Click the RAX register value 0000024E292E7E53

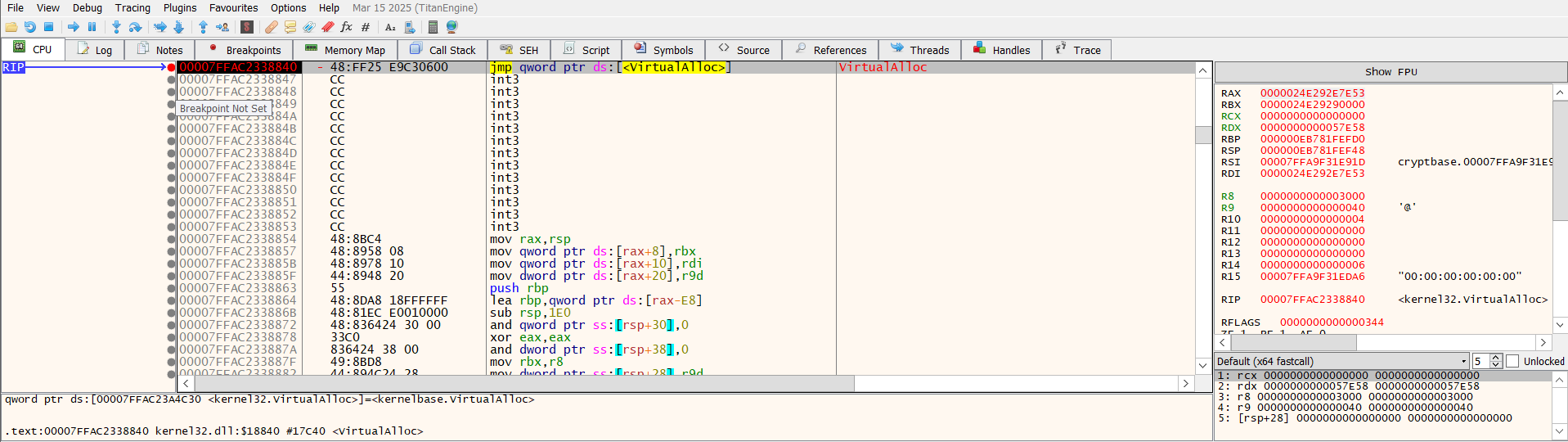coord(1312,93)
